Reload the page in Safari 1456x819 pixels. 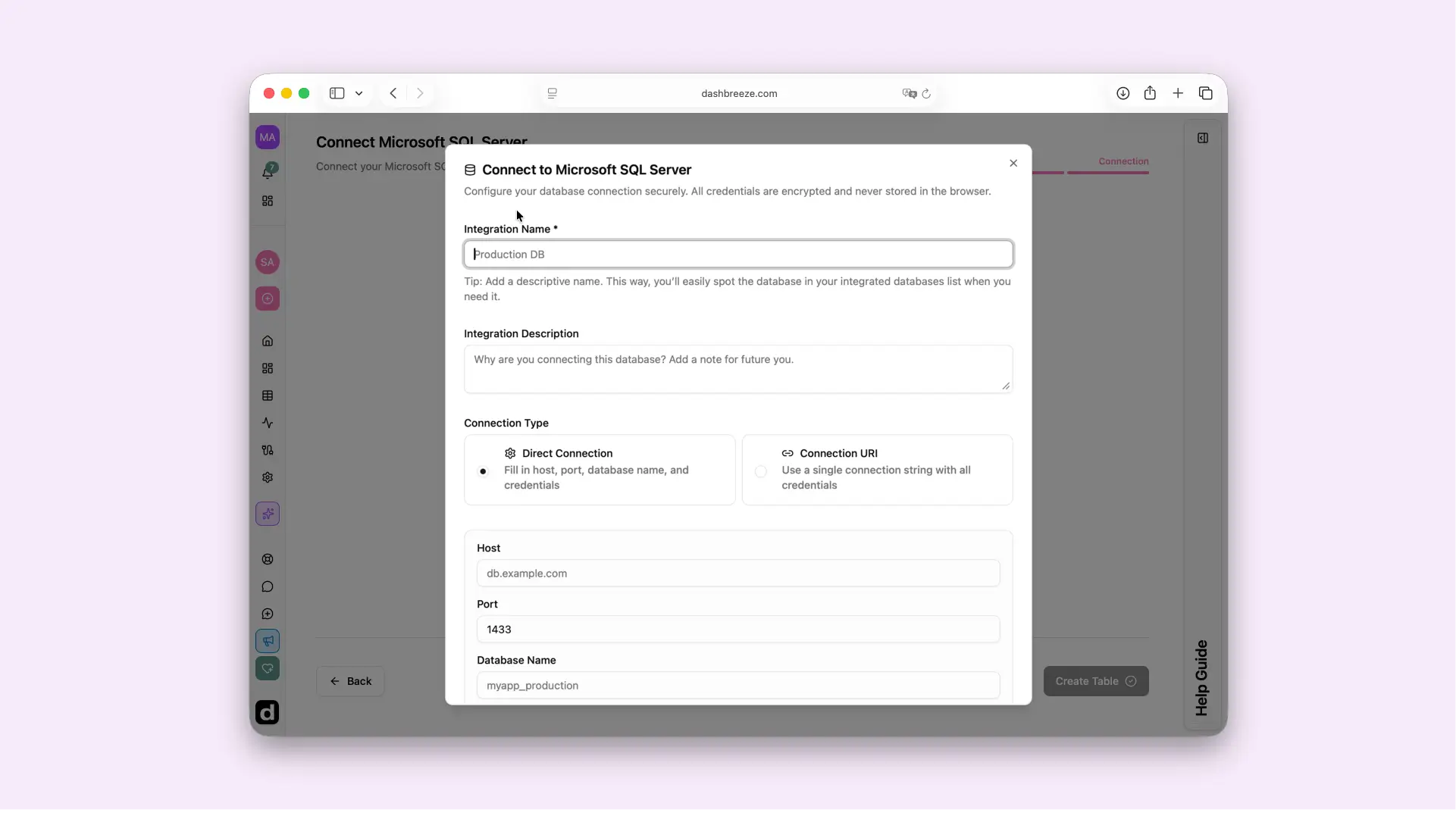coord(926,93)
